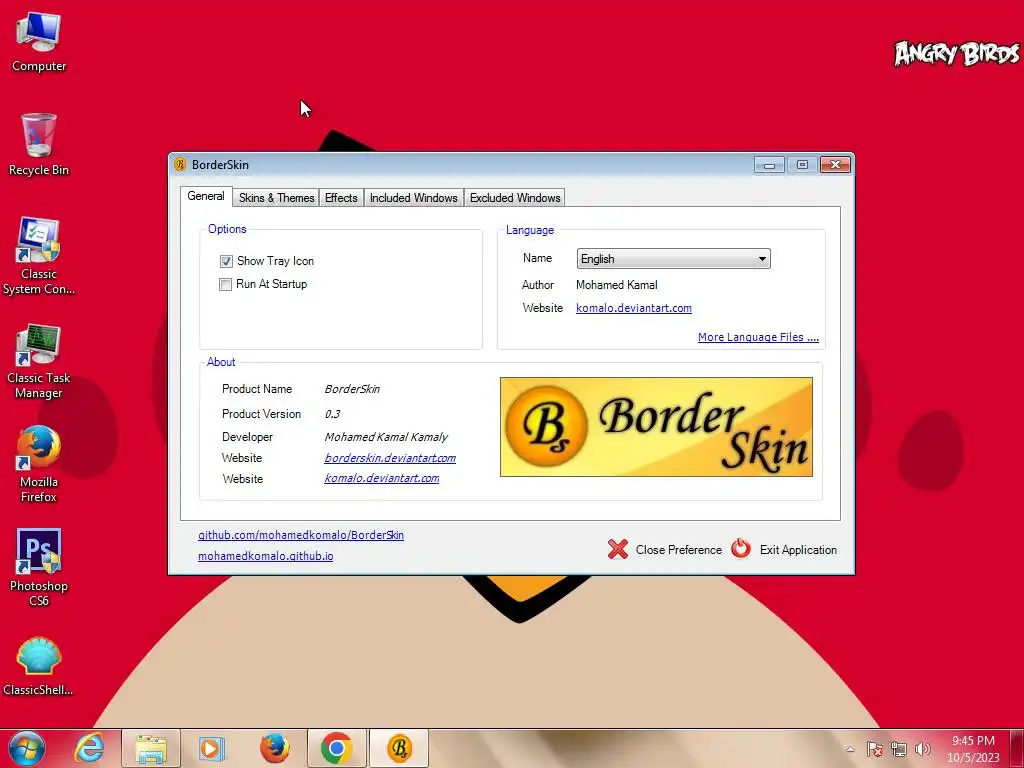Open the Computer desktop icon
Viewport: 1024px width, 768px height.
39,43
